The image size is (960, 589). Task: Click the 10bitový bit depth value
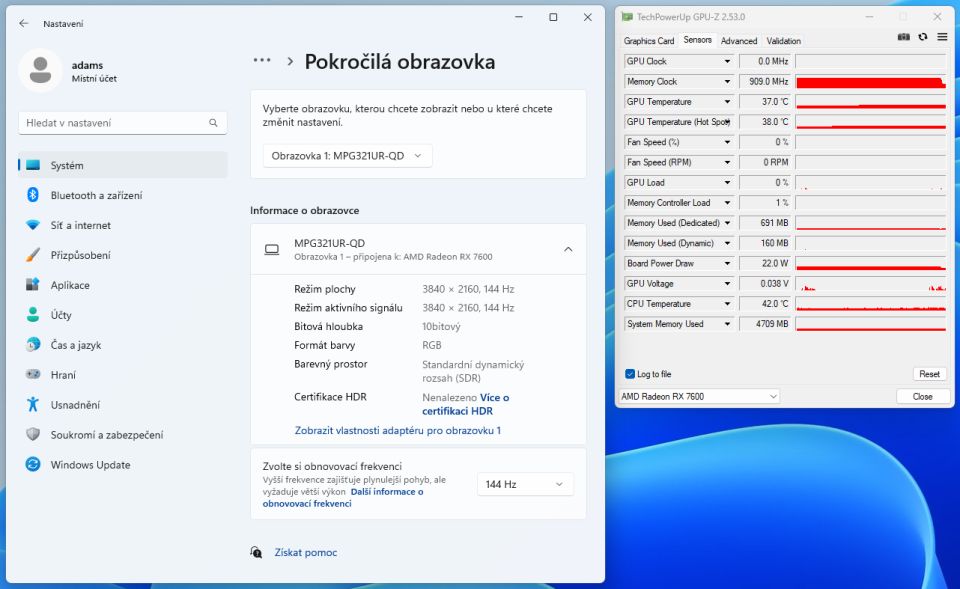pyautogui.click(x=441, y=326)
